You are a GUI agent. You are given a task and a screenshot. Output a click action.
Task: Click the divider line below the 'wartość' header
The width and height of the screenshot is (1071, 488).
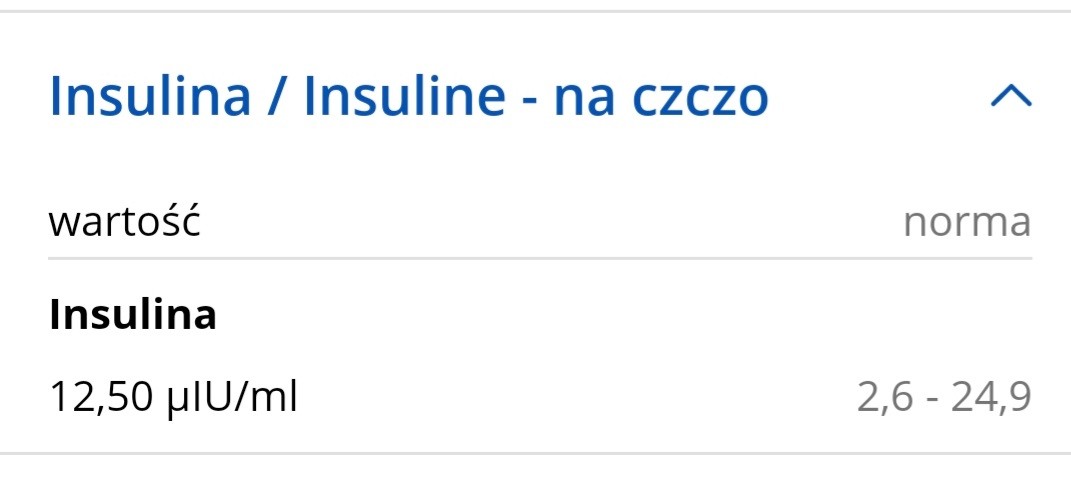(539, 258)
